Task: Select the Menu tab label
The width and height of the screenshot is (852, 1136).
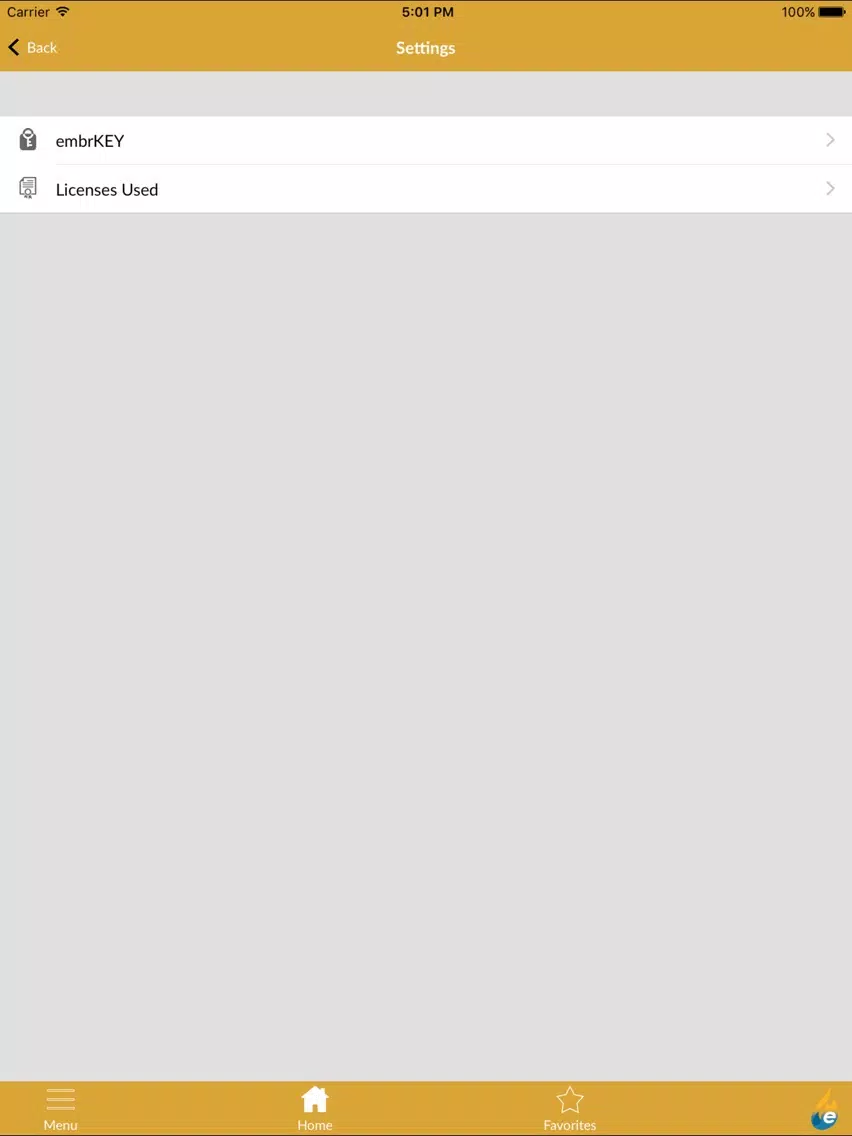Action: click(61, 1125)
